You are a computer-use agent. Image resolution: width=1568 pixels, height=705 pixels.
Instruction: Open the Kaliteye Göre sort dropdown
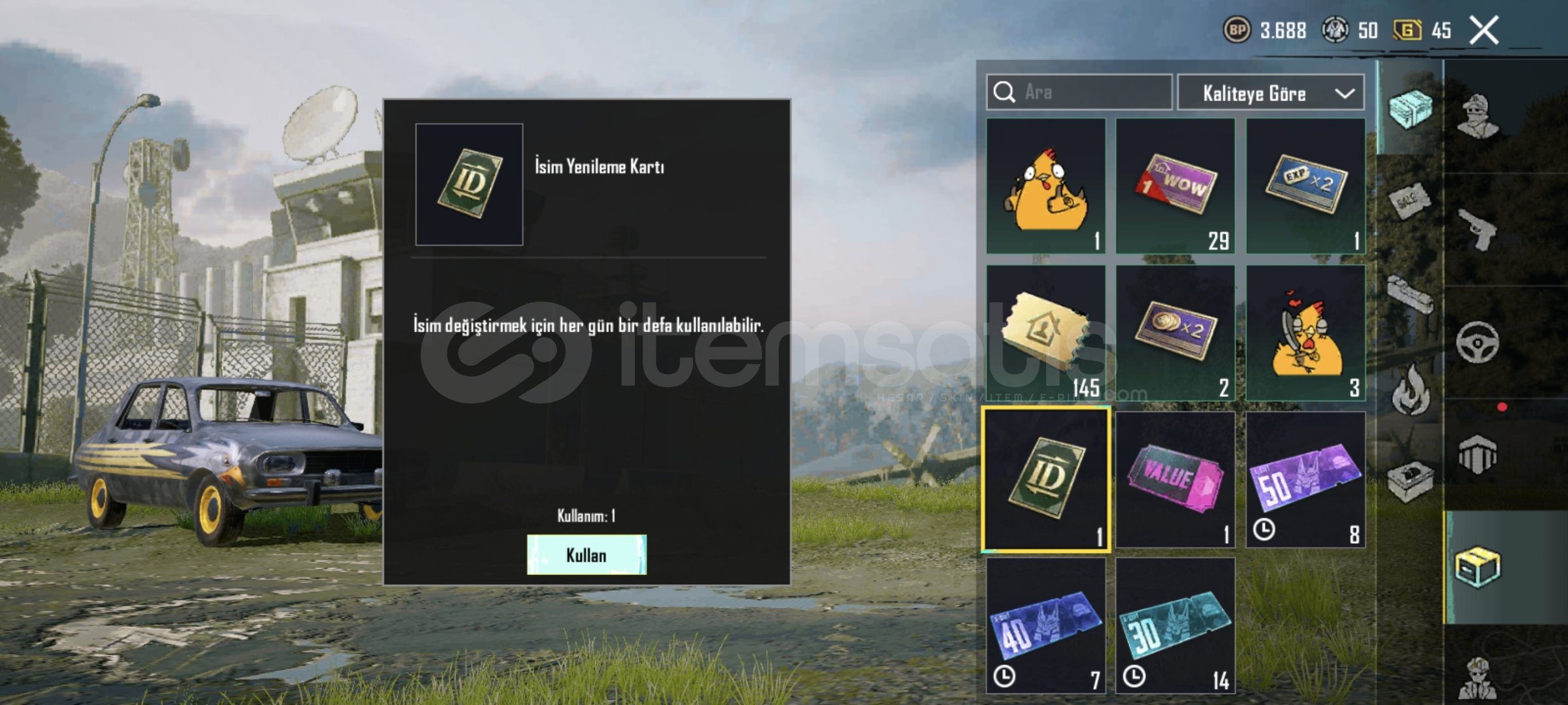click(x=1270, y=93)
